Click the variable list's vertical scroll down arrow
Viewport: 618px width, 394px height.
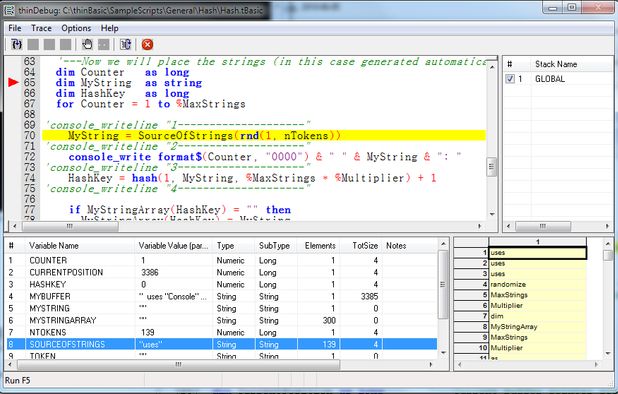(x=443, y=353)
